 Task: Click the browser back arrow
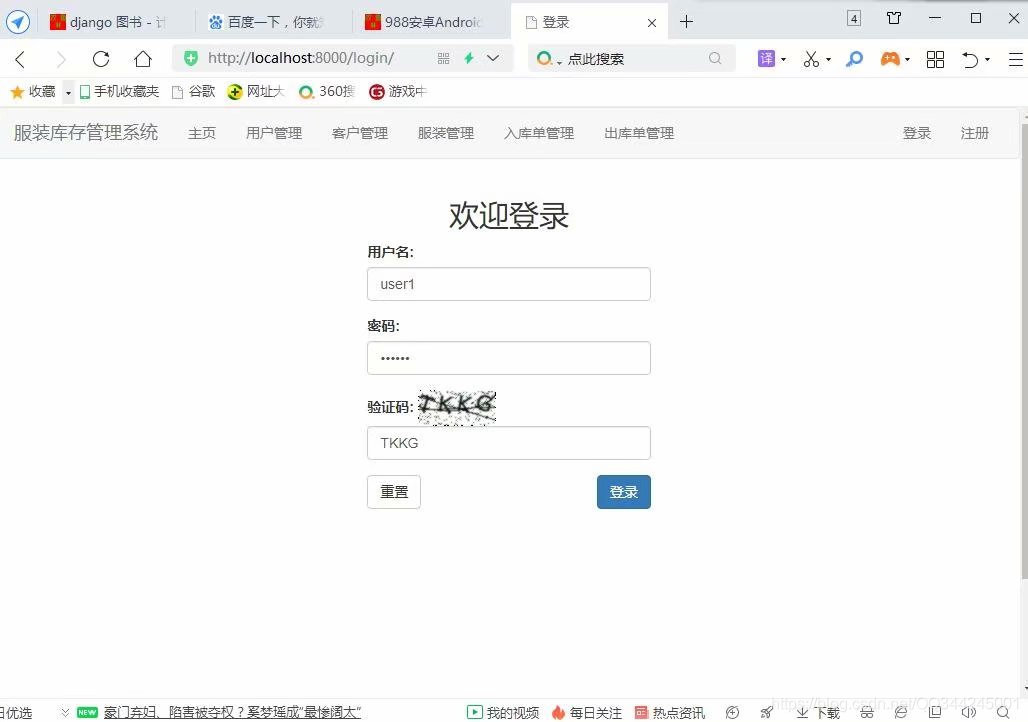tap(20, 60)
